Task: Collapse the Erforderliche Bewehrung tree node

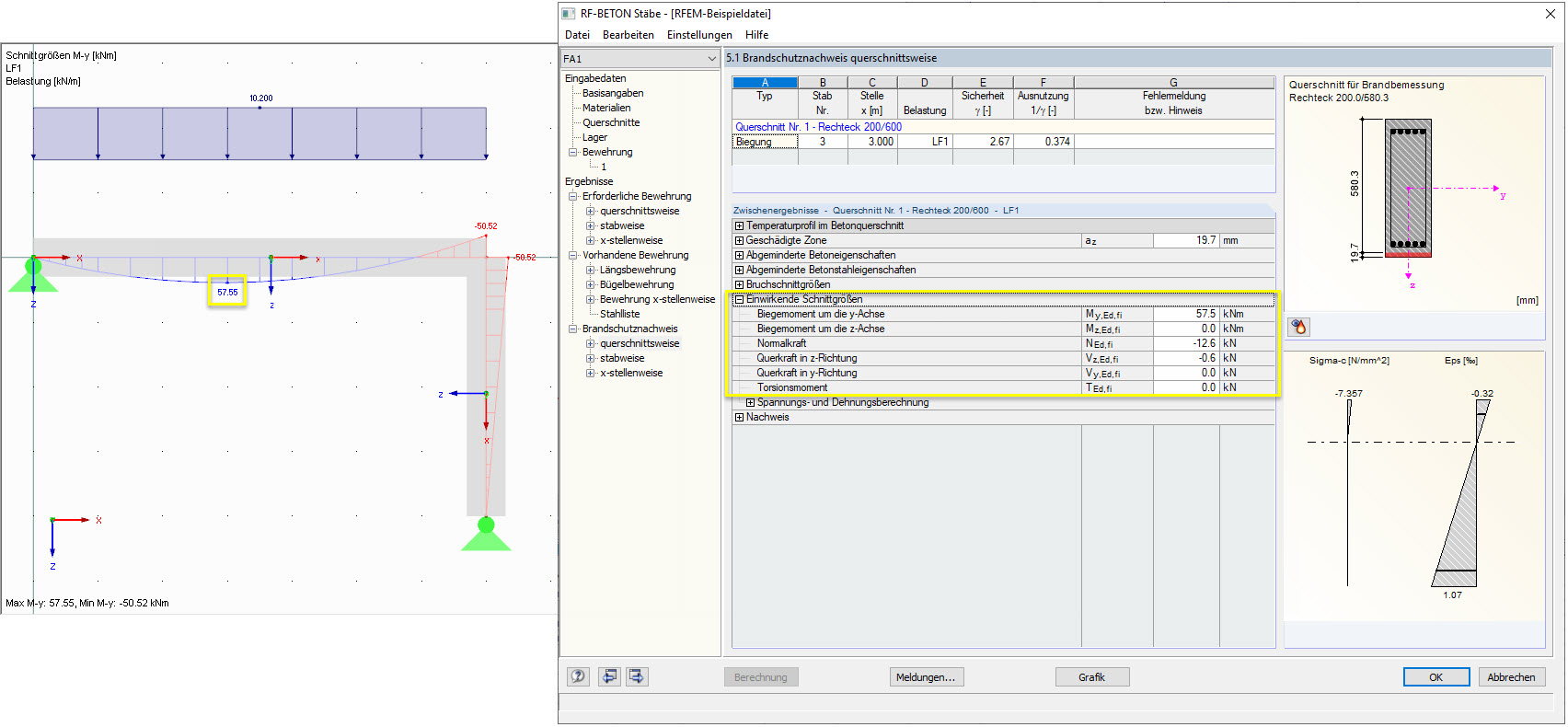Action: click(x=573, y=196)
